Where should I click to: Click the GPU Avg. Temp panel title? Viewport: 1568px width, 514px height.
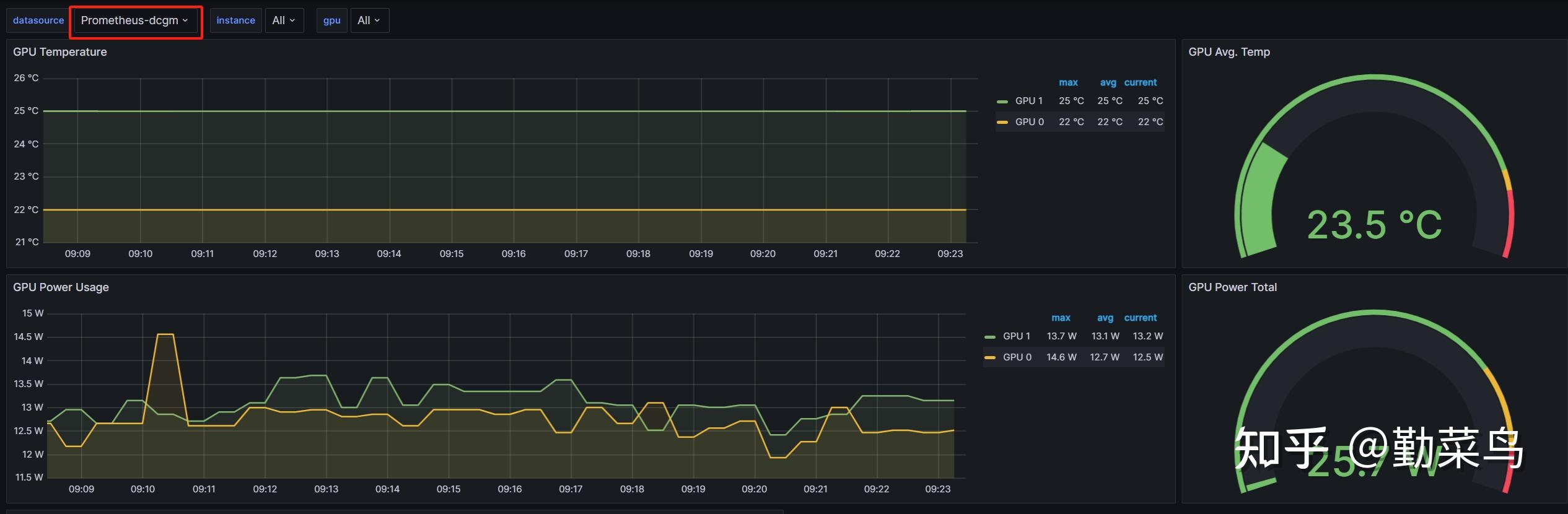coord(1229,52)
